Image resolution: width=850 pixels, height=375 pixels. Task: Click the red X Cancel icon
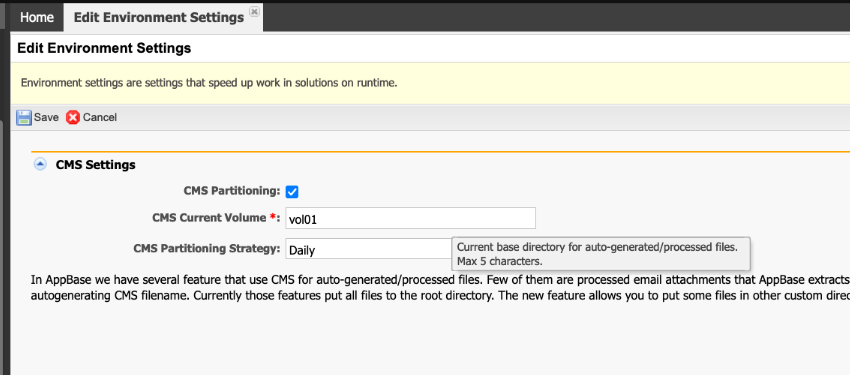pos(73,118)
